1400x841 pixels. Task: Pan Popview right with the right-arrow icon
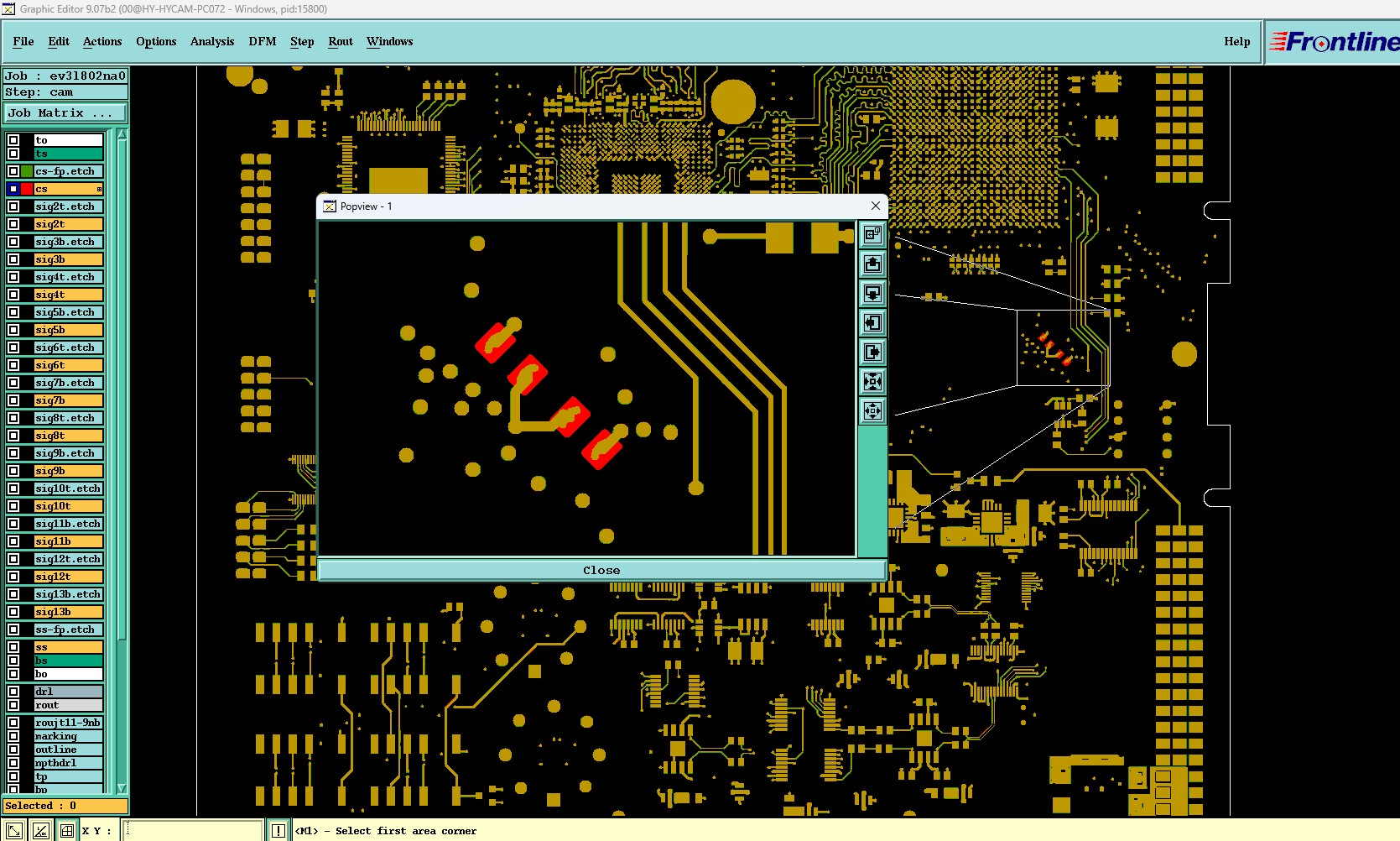872,353
